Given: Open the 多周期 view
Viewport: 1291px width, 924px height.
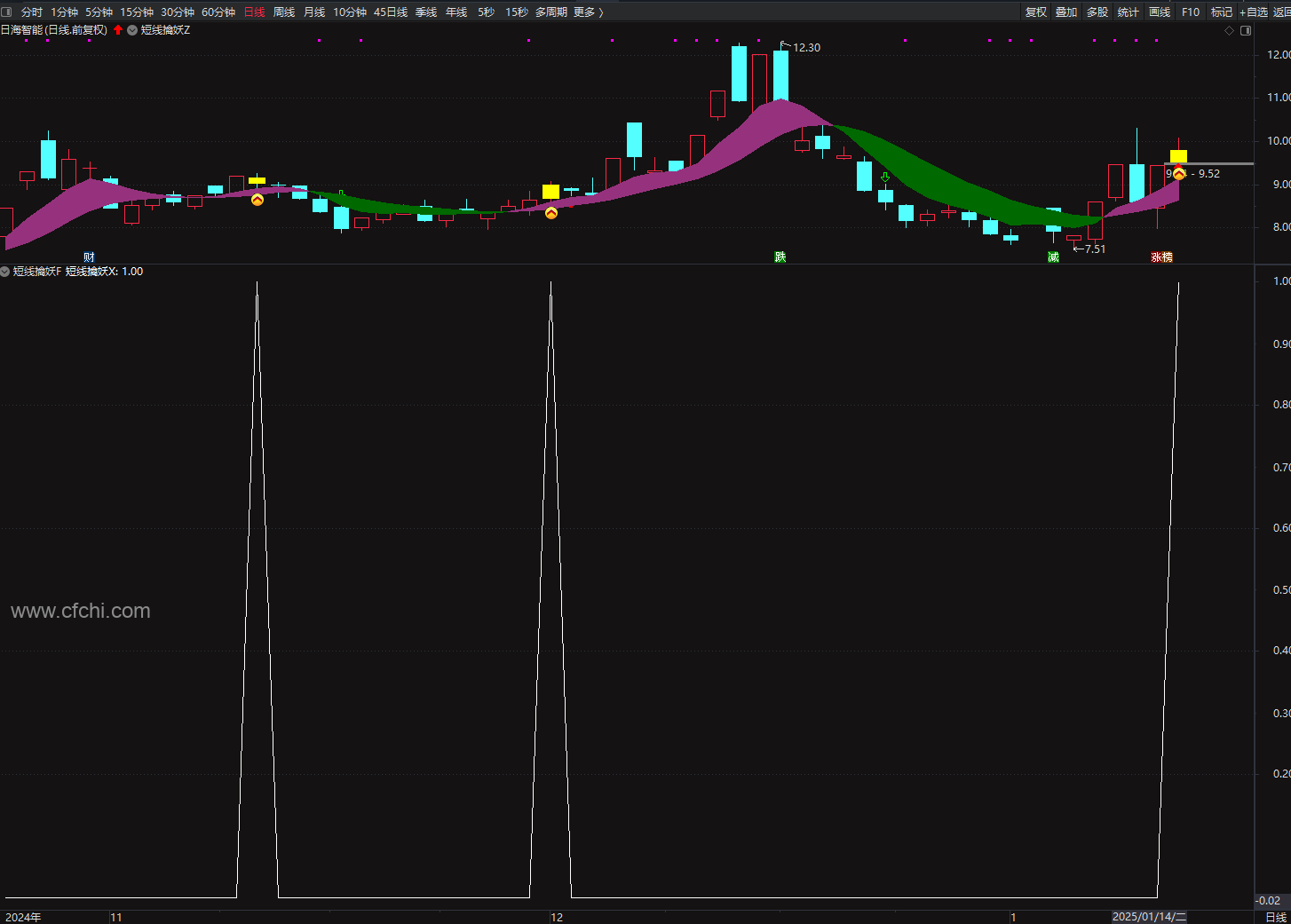Looking at the screenshot, I should click(551, 12).
